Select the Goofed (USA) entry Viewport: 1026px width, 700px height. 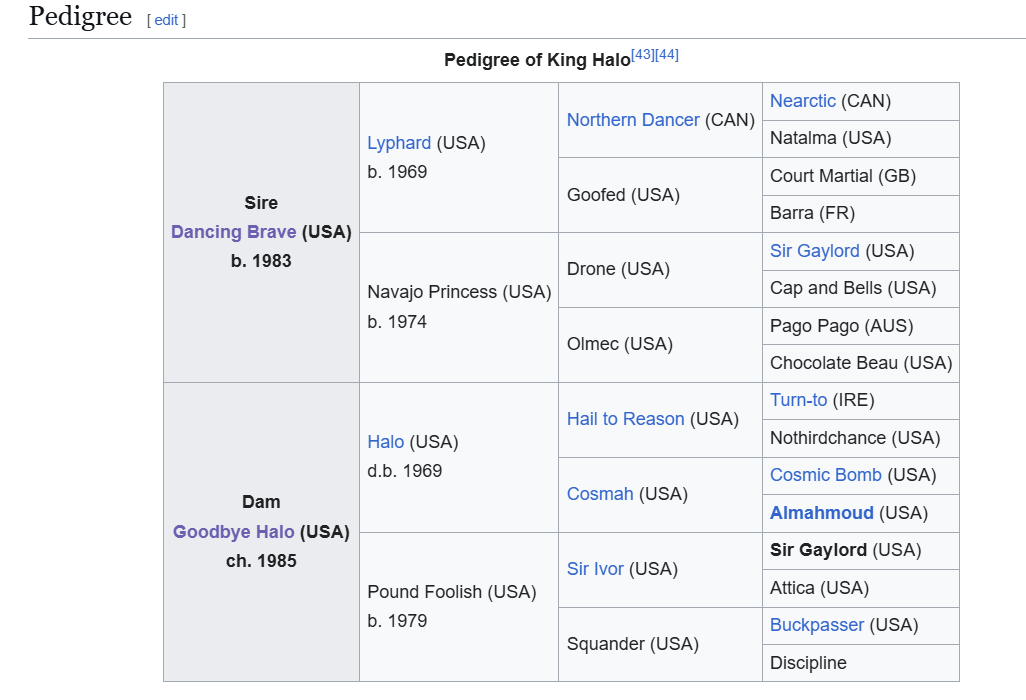click(x=624, y=195)
